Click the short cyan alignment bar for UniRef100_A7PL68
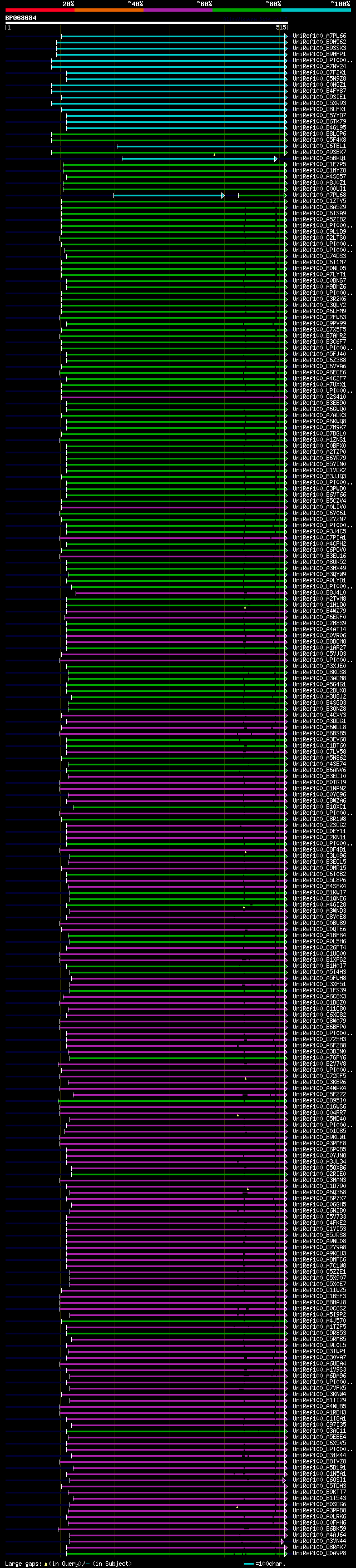 (169, 195)
